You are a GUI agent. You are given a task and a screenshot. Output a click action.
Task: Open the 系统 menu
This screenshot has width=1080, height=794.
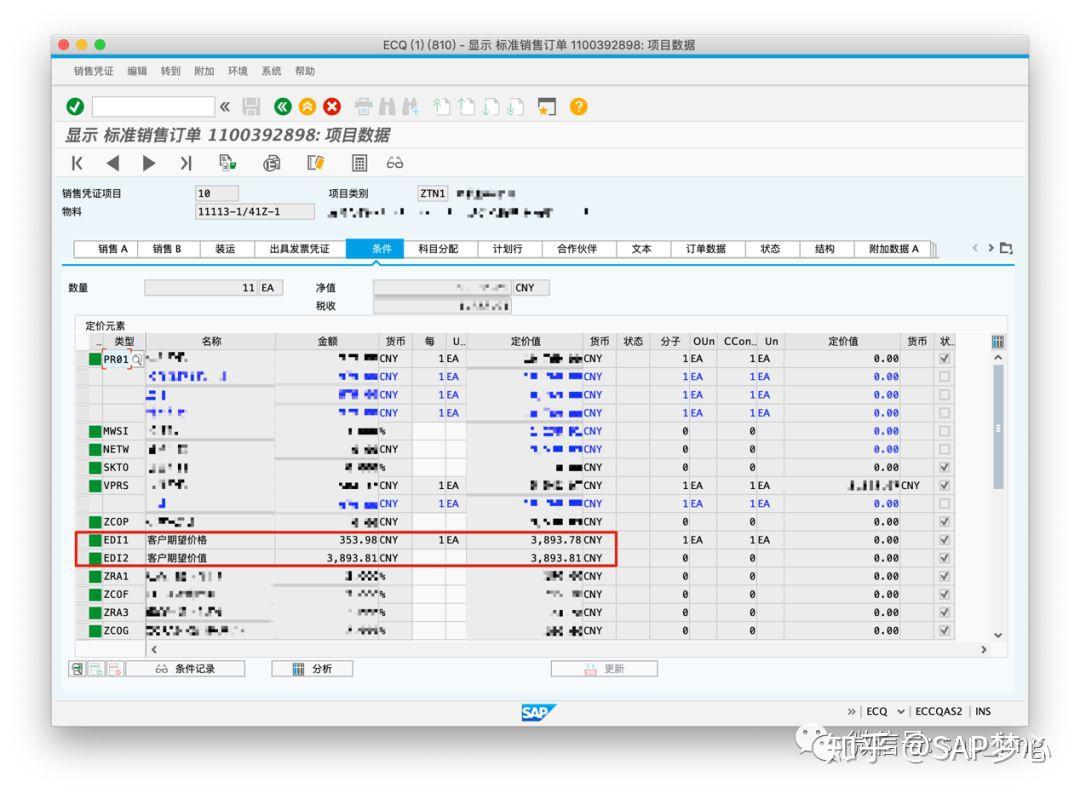(271, 71)
